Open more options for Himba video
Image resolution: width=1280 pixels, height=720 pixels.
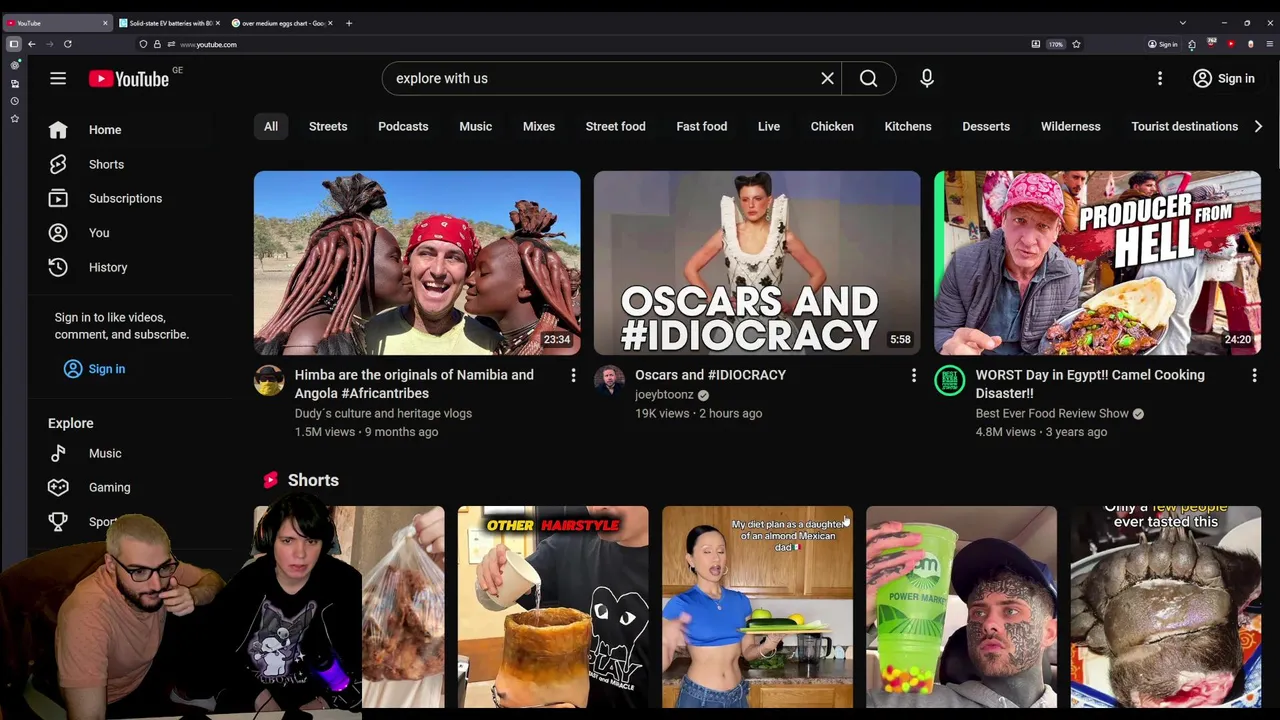[x=573, y=375]
